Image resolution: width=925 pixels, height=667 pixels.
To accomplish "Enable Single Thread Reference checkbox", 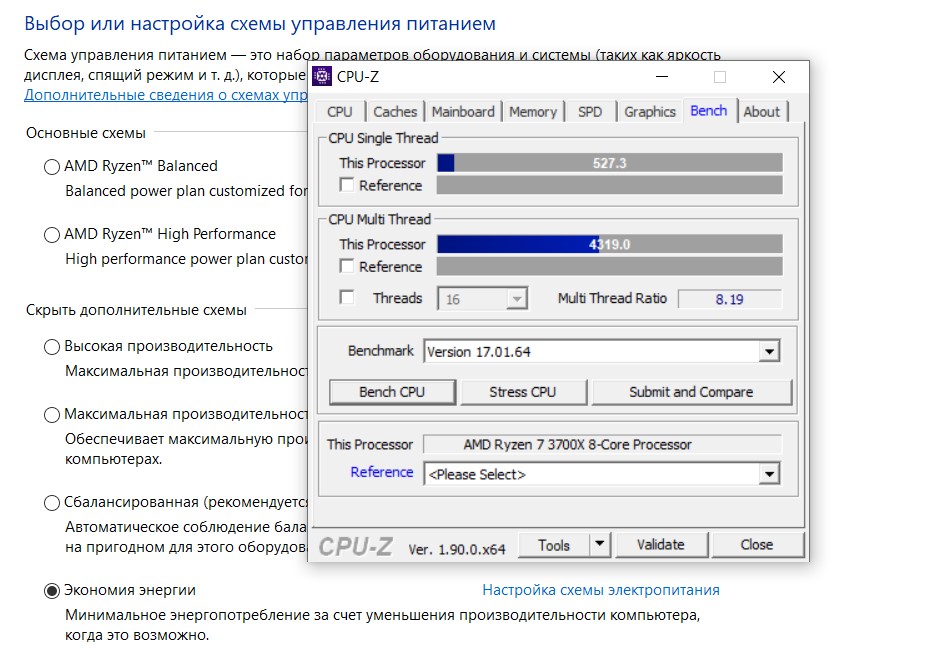I will coord(347,185).
